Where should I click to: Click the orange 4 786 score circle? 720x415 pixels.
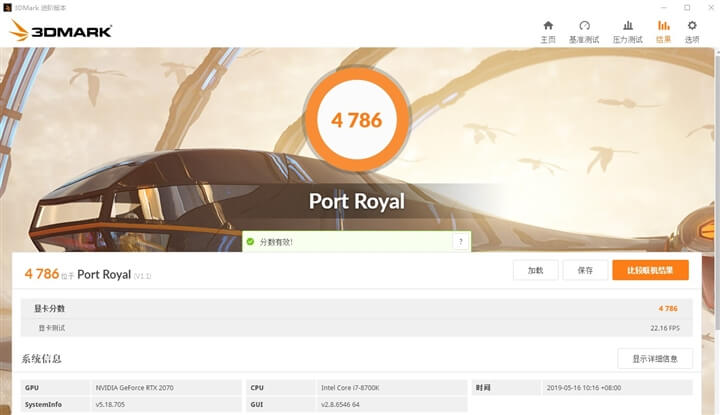pyautogui.click(x=356, y=121)
